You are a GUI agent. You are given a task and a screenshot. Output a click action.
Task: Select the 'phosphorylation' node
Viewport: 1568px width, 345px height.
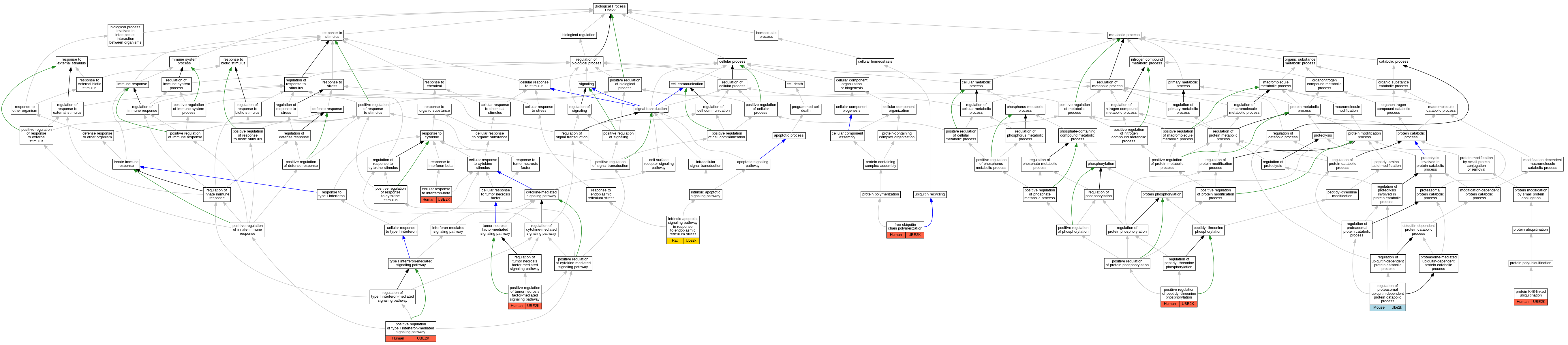coord(1101,164)
